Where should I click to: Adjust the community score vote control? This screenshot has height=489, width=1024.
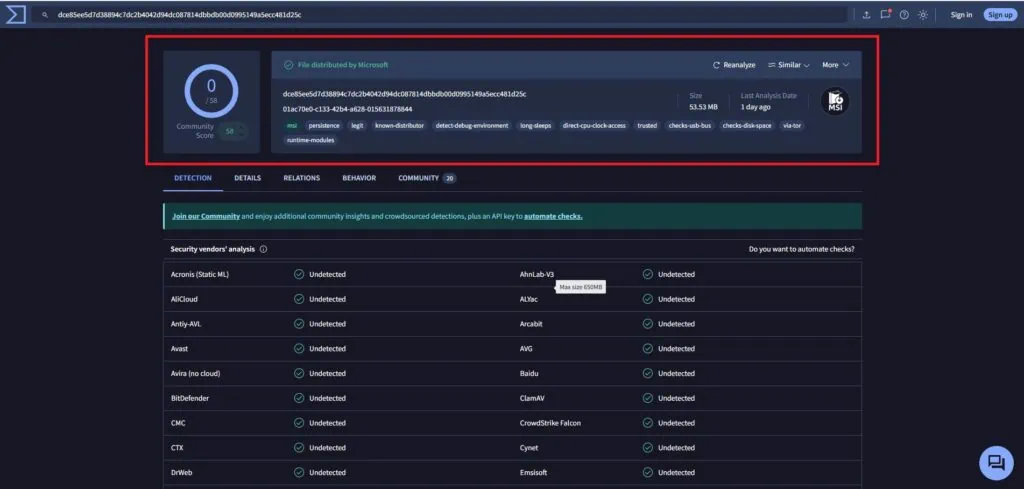(x=233, y=131)
